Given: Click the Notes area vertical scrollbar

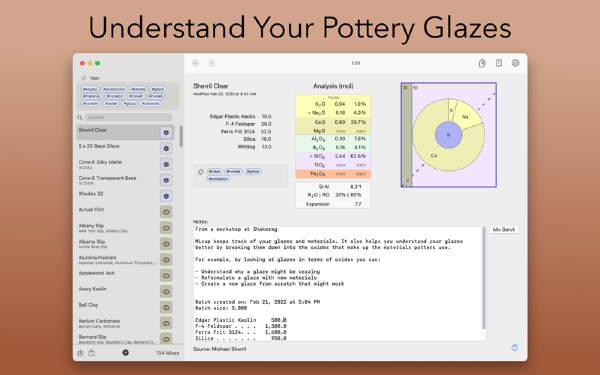Looking at the screenshot, I should point(484,278).
